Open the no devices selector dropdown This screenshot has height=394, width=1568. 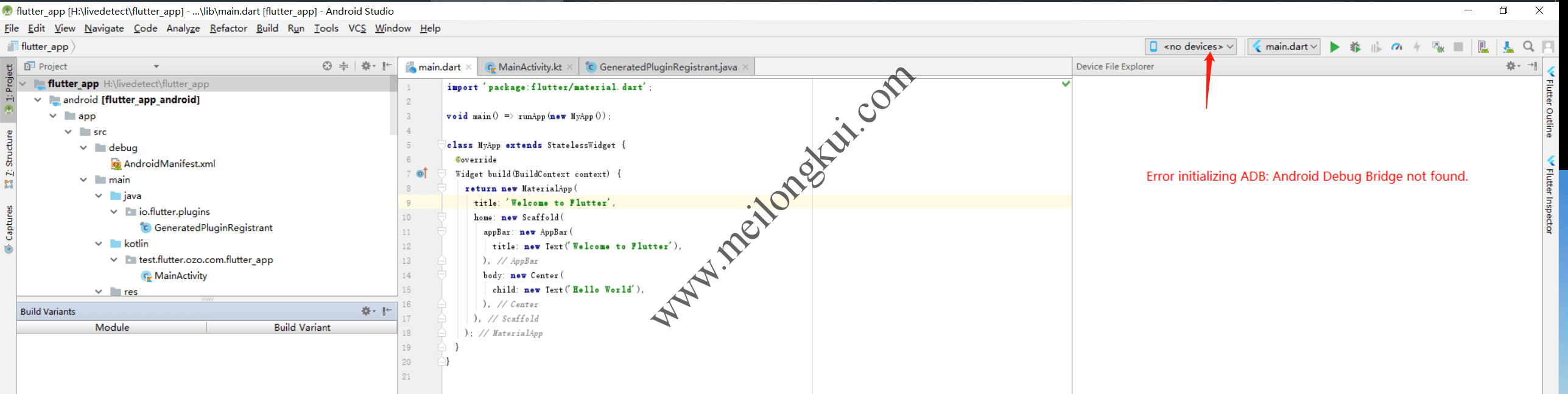pyautogui.click(x=1190, y=46)
